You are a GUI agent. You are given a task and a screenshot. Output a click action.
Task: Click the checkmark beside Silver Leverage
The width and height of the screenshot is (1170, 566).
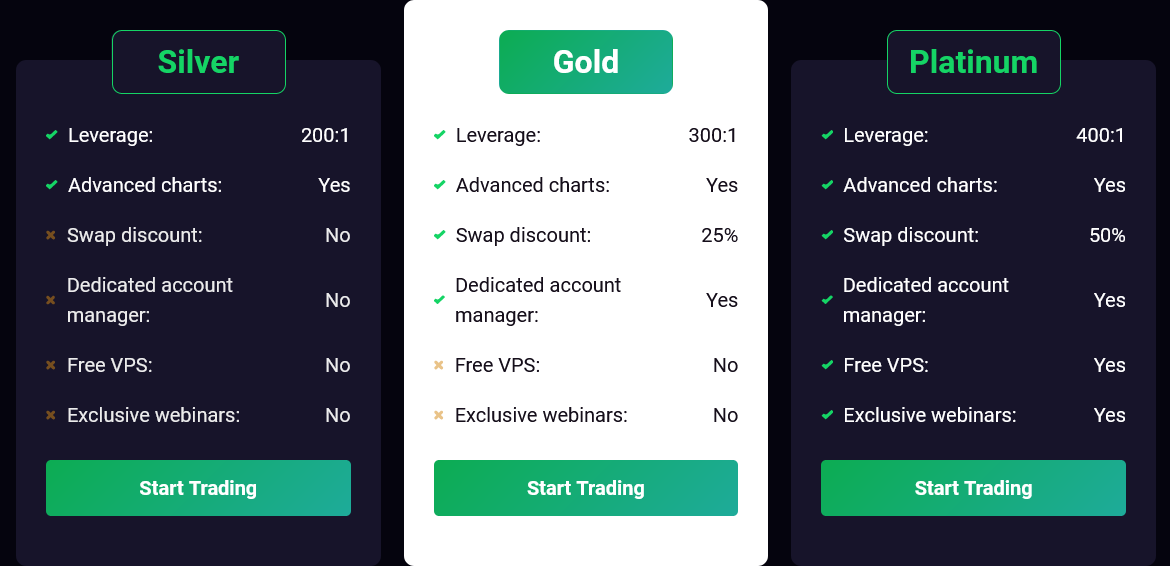pyautogui.click(x=51, y=135)
